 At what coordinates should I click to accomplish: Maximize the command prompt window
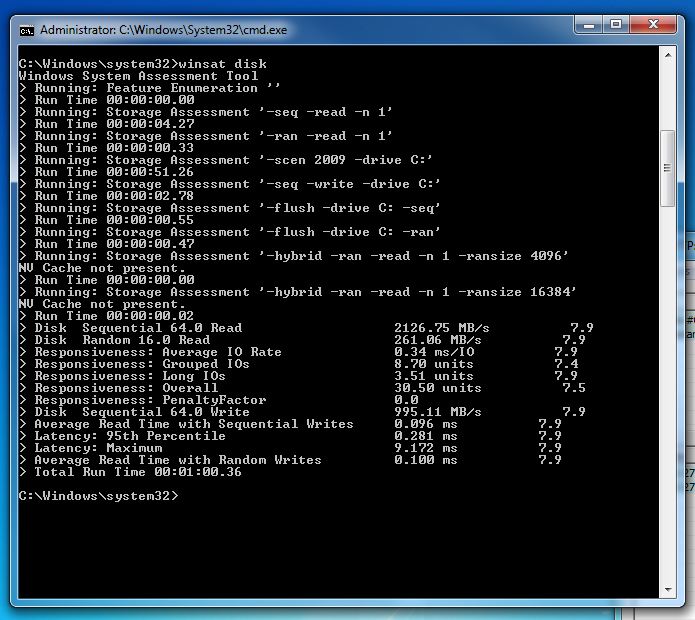[x=616, y=24]
